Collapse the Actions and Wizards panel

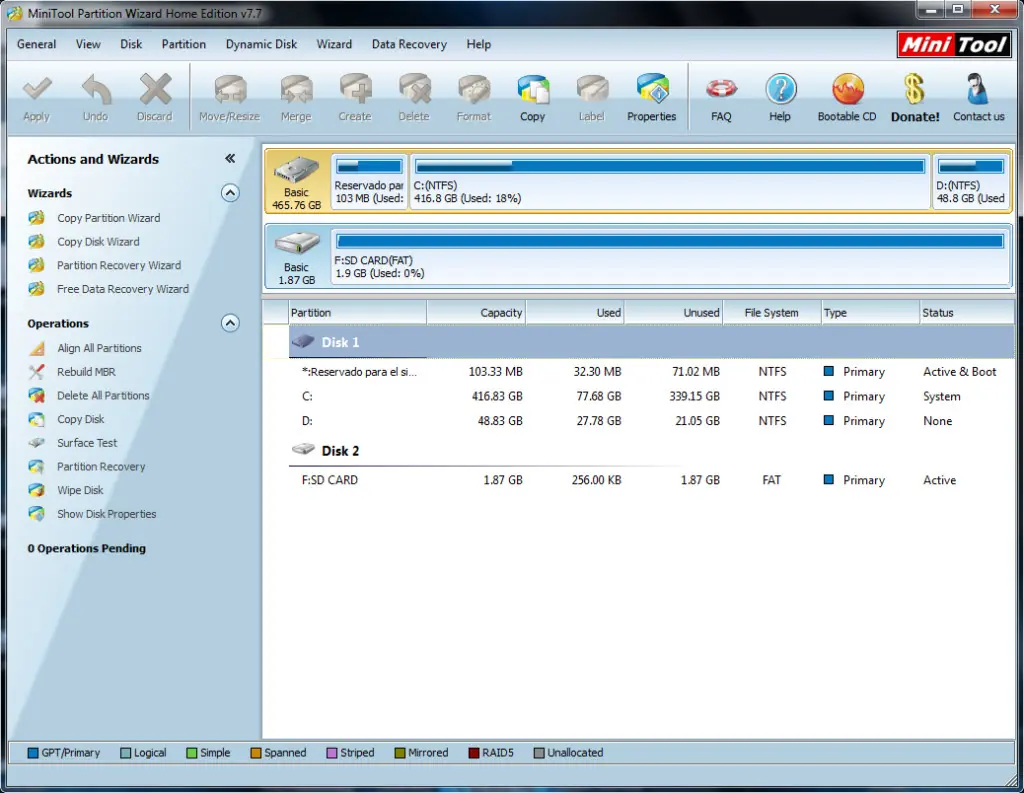(x=230, y=159)
